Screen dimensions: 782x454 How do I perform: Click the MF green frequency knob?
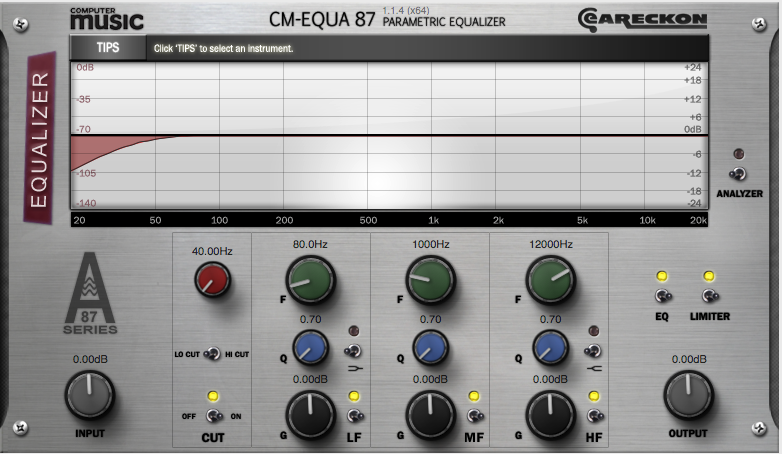(430, 280)
